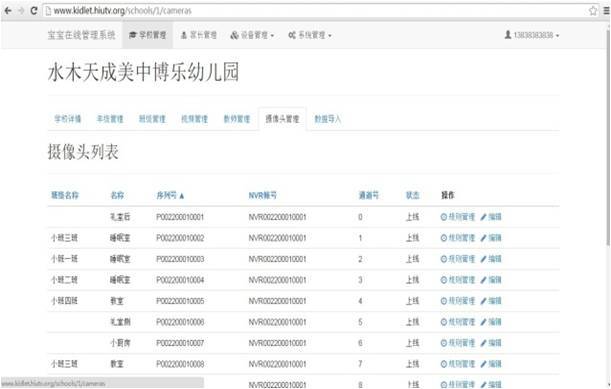Click the pencil edit icon for camera P002200010004
611x389 pixels.
click(484, 280)
